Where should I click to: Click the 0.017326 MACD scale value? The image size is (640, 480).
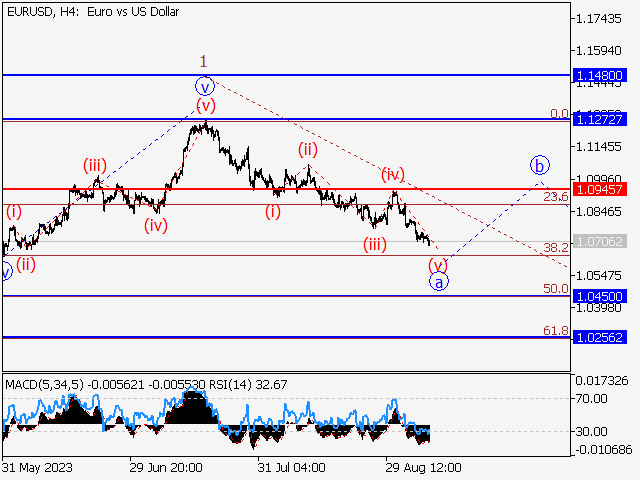602,381
